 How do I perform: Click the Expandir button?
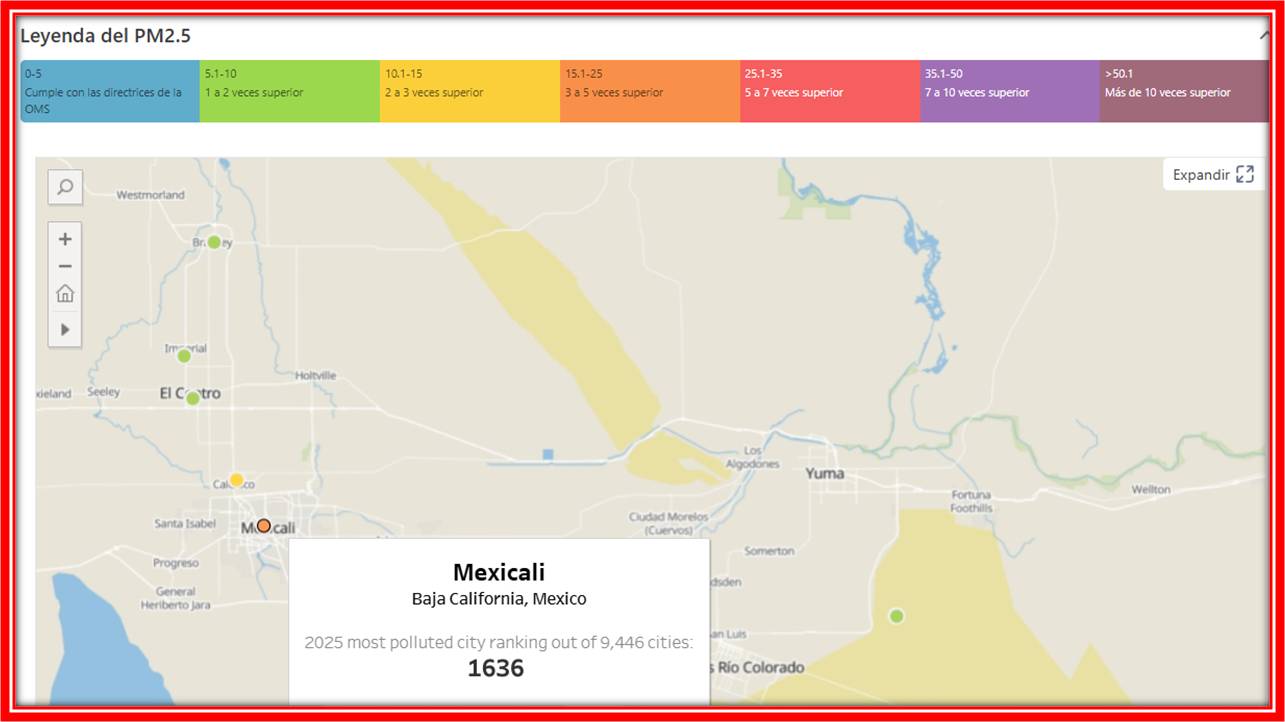click(x=1213, y=174)
